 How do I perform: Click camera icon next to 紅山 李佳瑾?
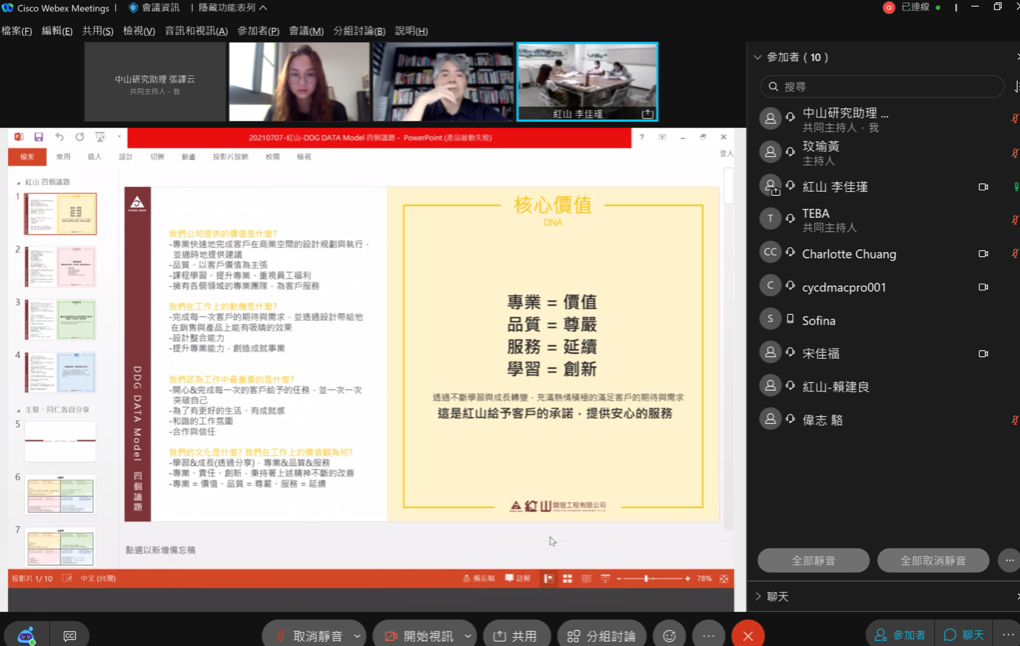(x=983, y=187)
